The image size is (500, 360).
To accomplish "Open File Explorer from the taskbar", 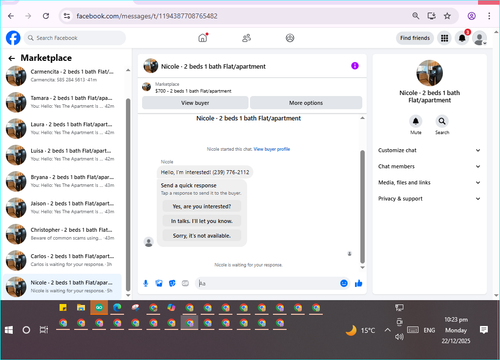I will (x=81, y=308).
